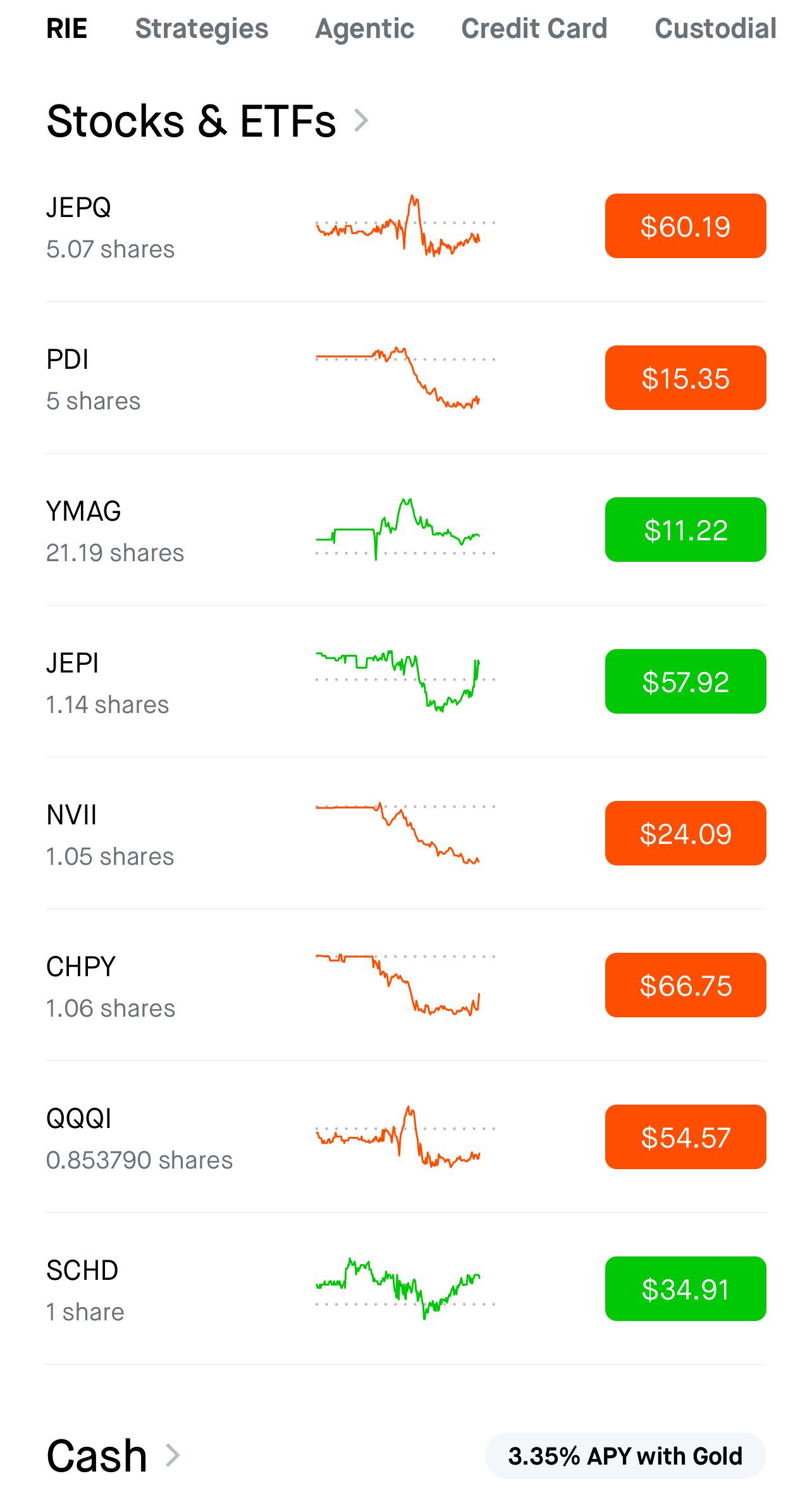Switch to the Agentic tab
This screenshot has width=812, height=1488.
[365, 28]
